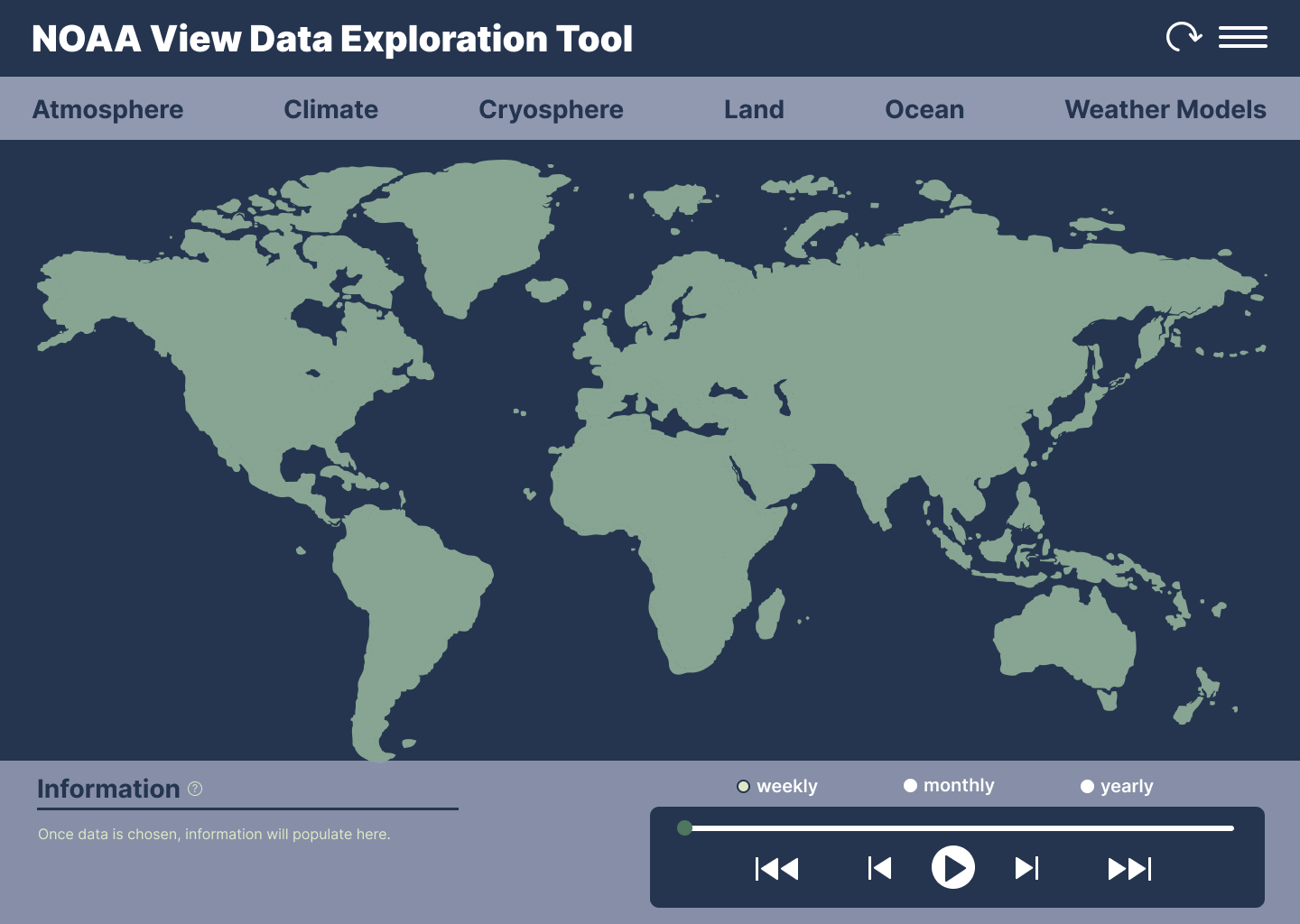Open the Ocean menu
Image resolution: width=1300 pixels, height=924 pixels.
pos(924,109)
